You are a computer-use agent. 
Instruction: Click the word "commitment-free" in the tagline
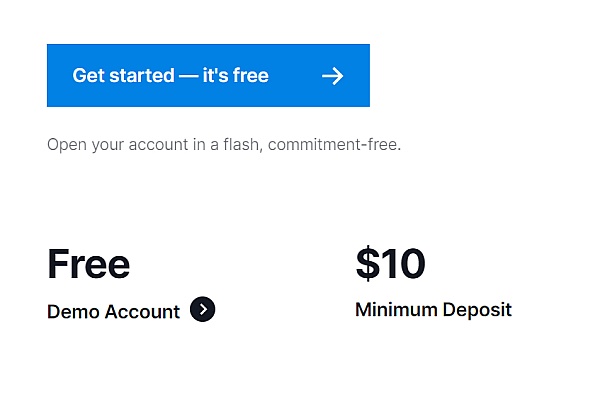(x=334, y=145)
